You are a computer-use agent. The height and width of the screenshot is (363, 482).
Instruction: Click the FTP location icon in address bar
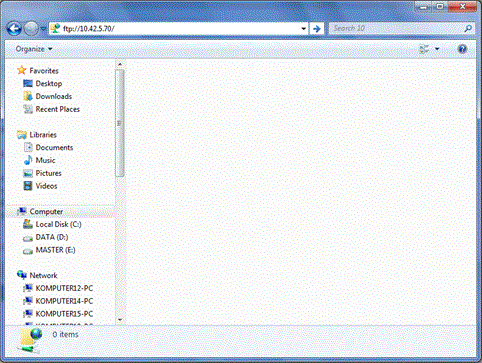coord(55,29)
